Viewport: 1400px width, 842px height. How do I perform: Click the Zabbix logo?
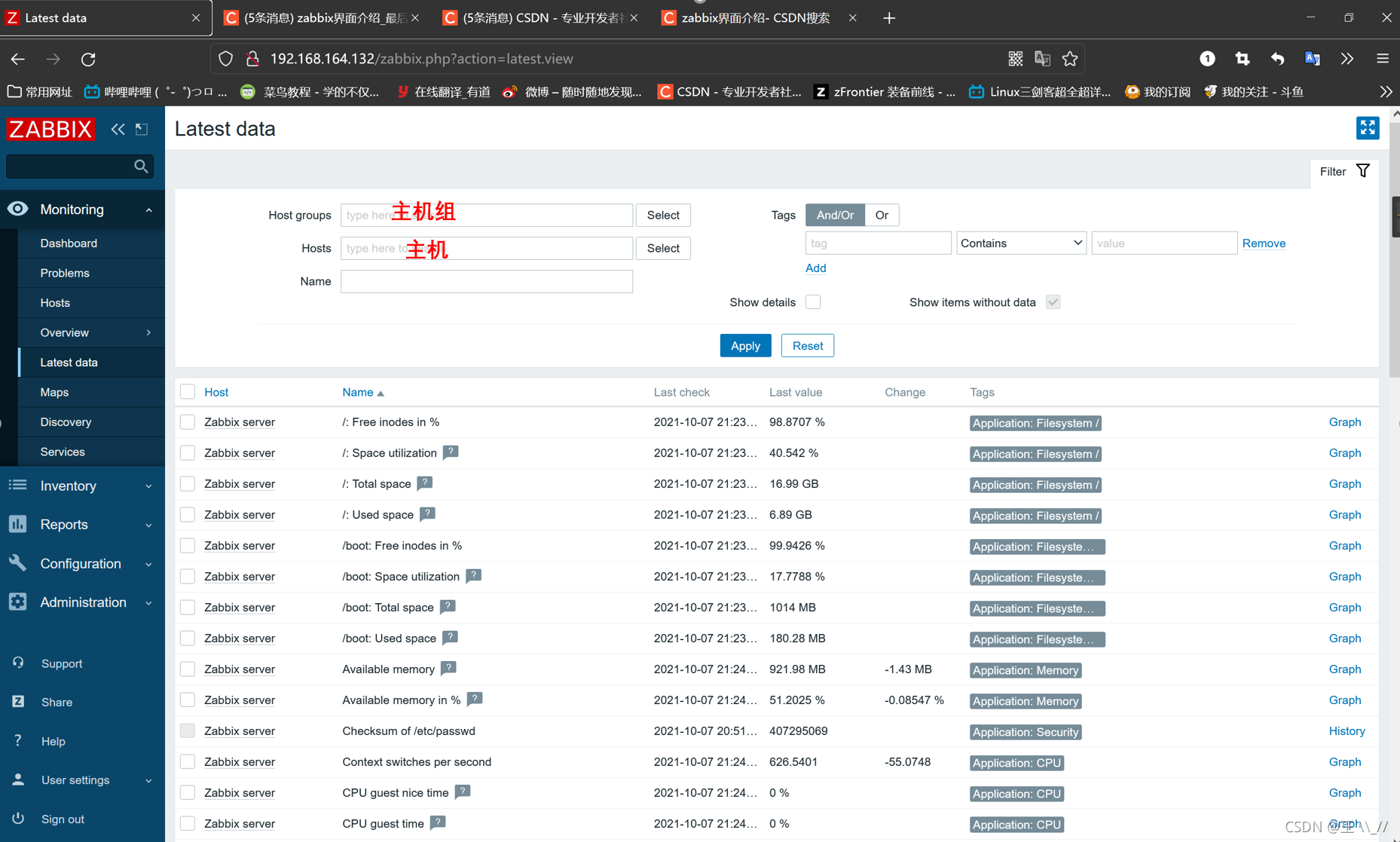coord(50,129)
